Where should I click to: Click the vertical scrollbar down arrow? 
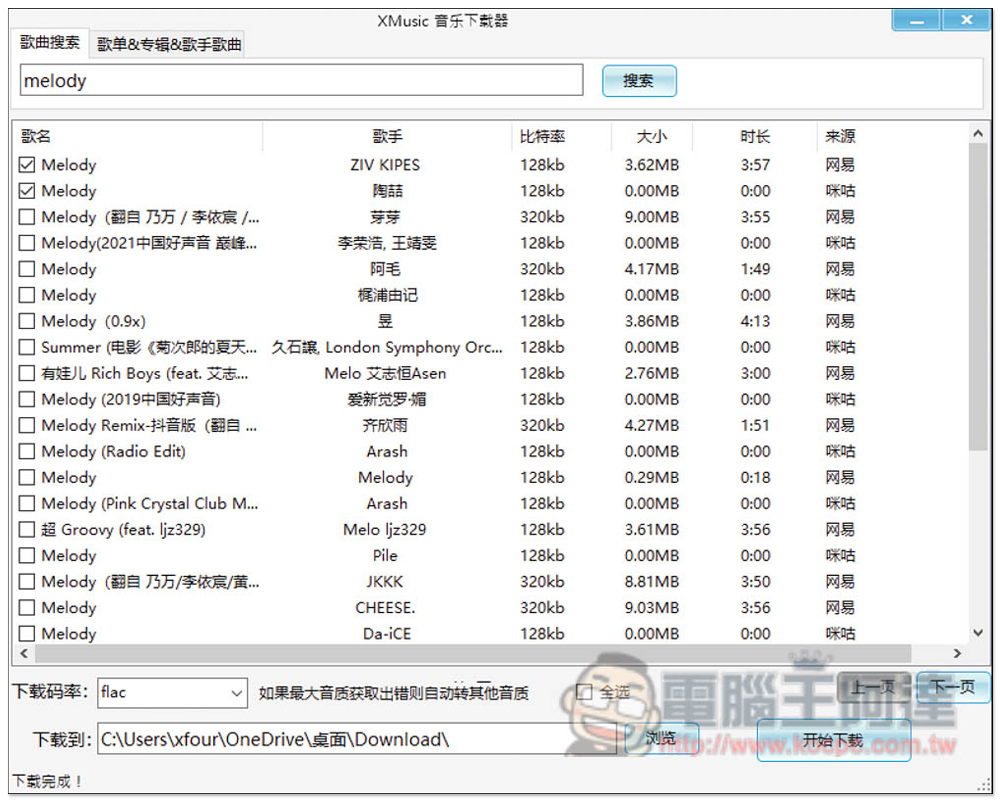(978, 633)
